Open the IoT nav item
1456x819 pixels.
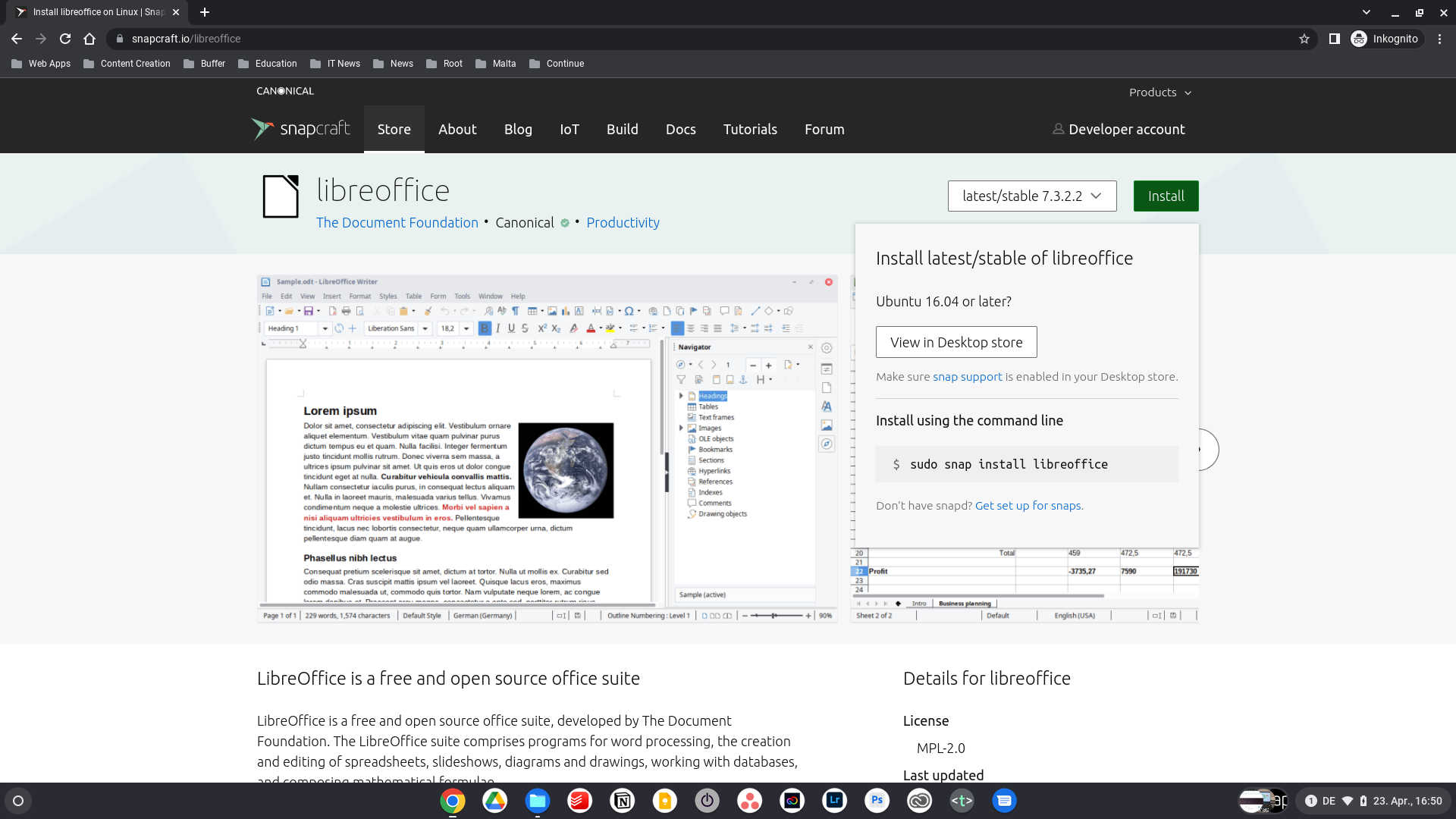570,130
